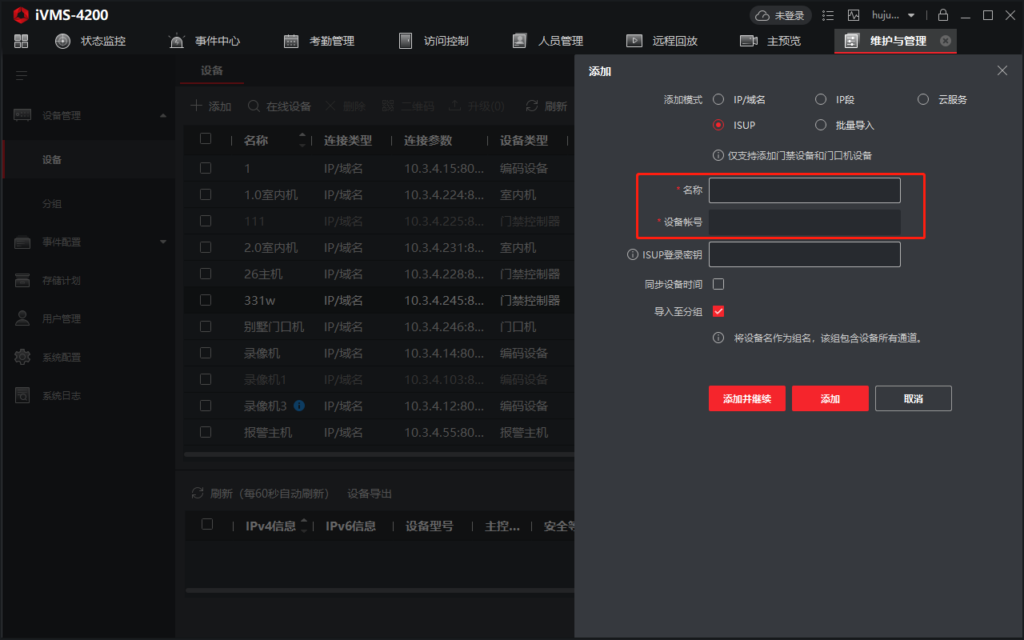Screen dimensions: 1024x640
Task: Choose the 批量导入 add mode
Action: 820,125
